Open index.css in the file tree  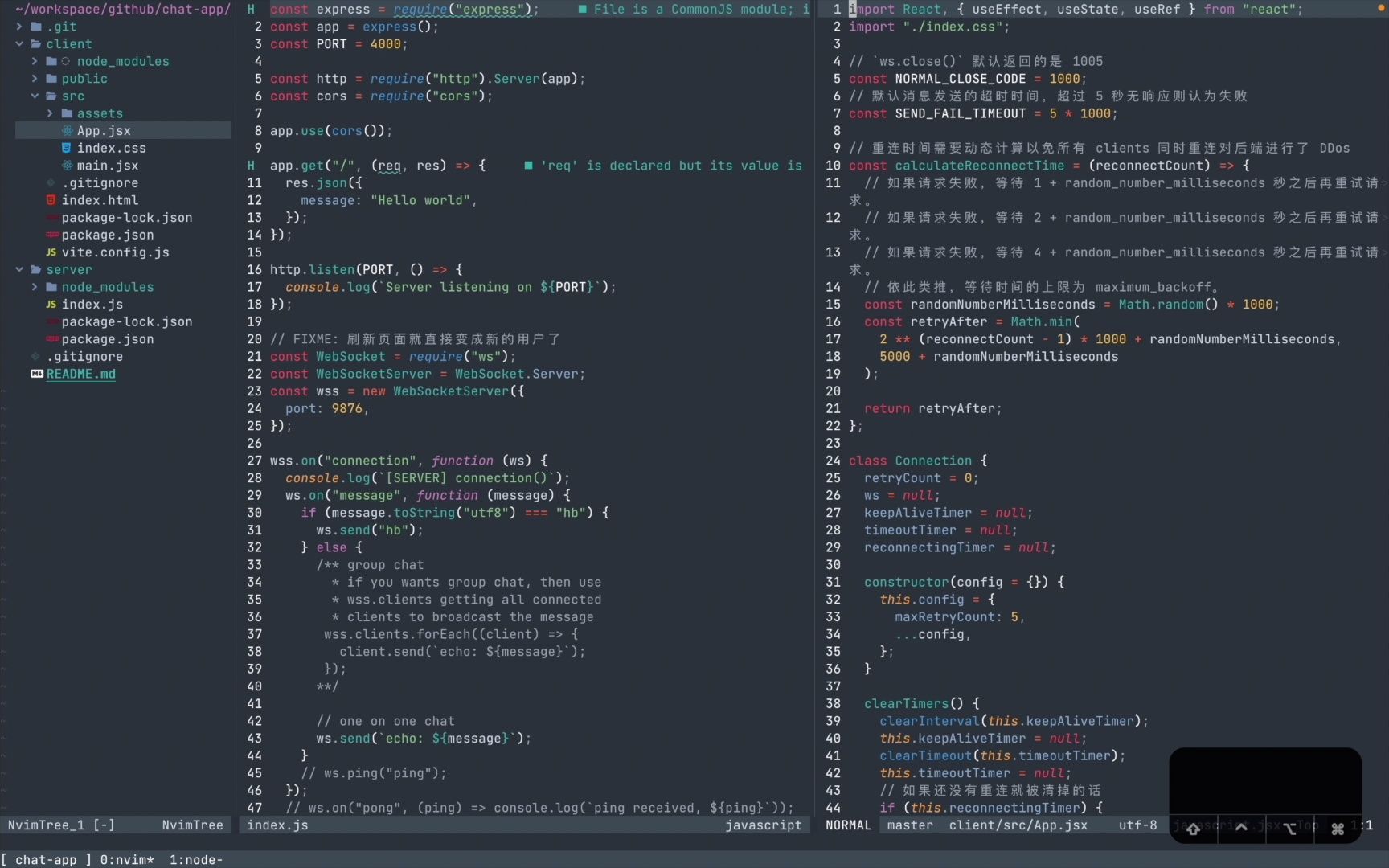[112, 148]
